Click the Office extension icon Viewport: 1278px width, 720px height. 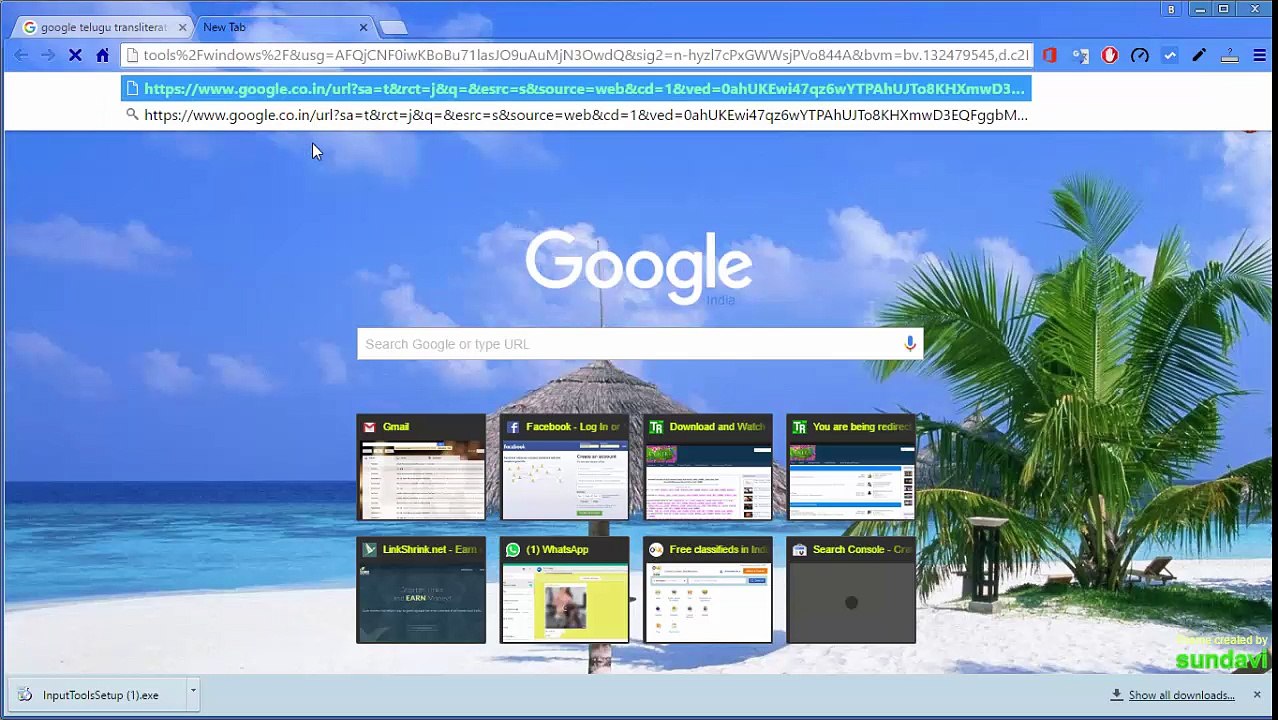(x=1049, y=56)
